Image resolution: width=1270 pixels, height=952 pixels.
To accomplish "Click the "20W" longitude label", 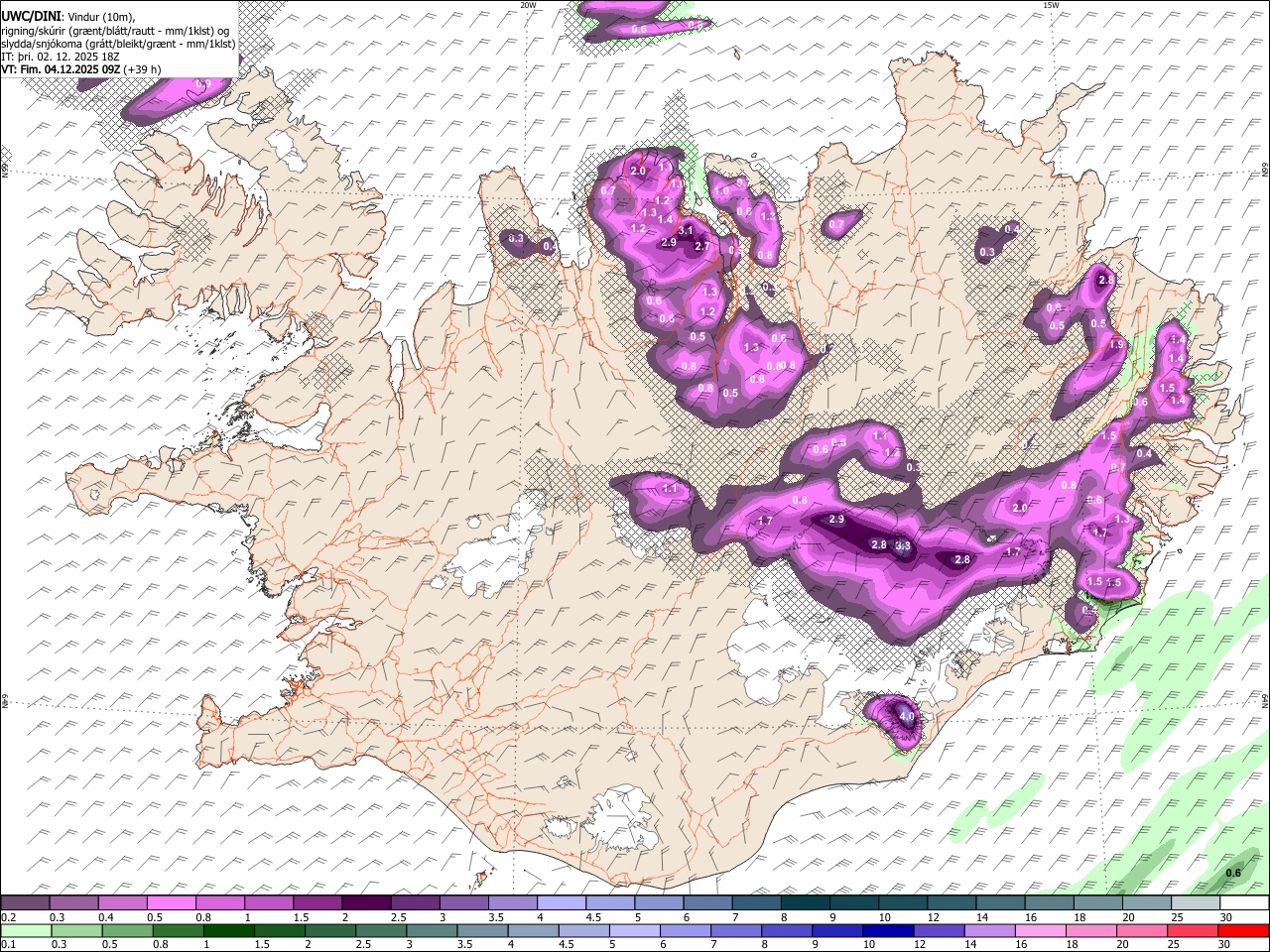I will click(528, 5).
